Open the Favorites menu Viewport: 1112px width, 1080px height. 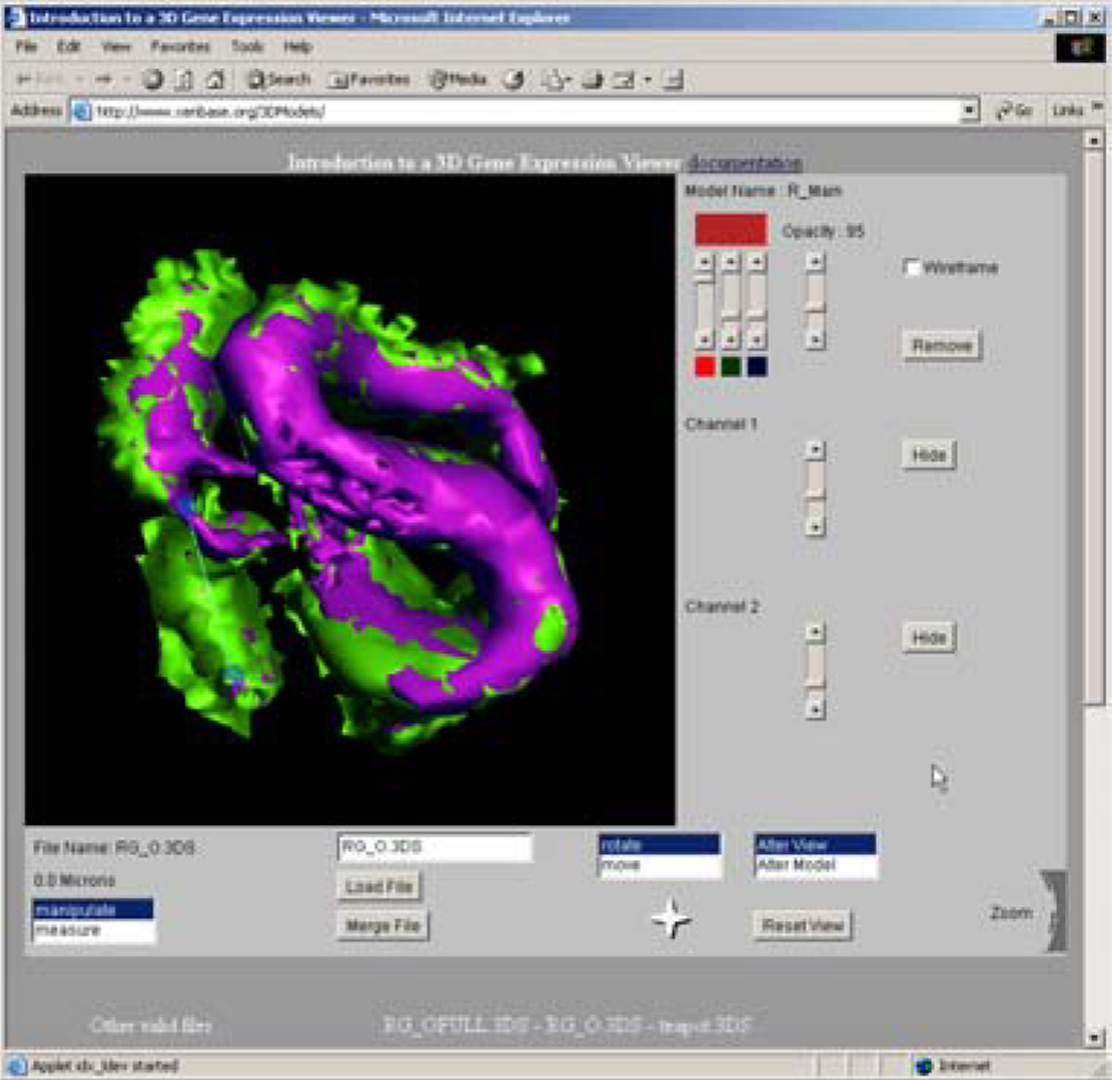coord(180,47)
